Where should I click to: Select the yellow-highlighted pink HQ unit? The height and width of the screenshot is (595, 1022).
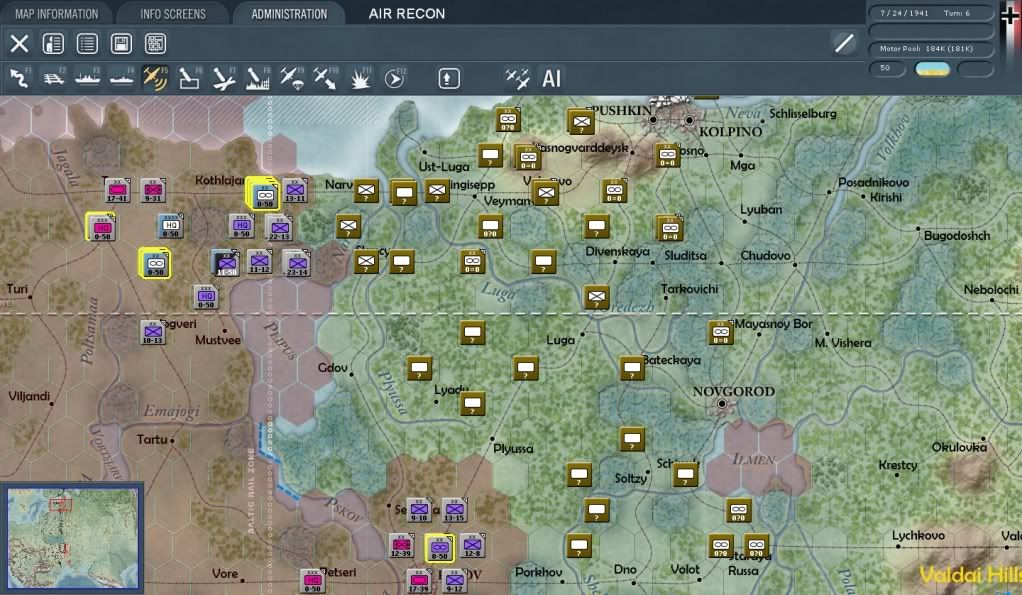point(101,227)
